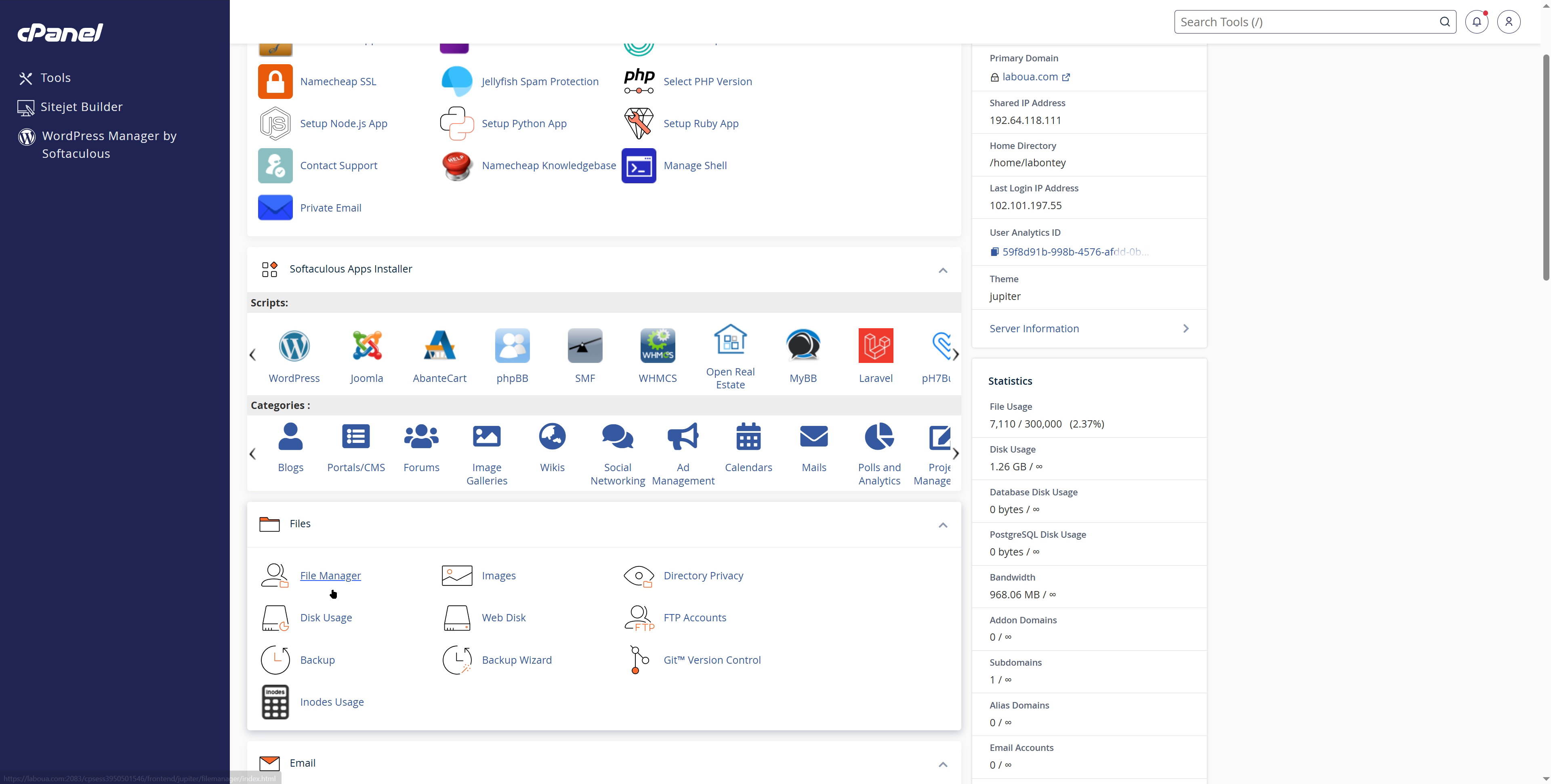This screenshot has height=784, width=1551.
Task: Click the cPanel logo
Action: pyautogui.click(x=60, y=32)
